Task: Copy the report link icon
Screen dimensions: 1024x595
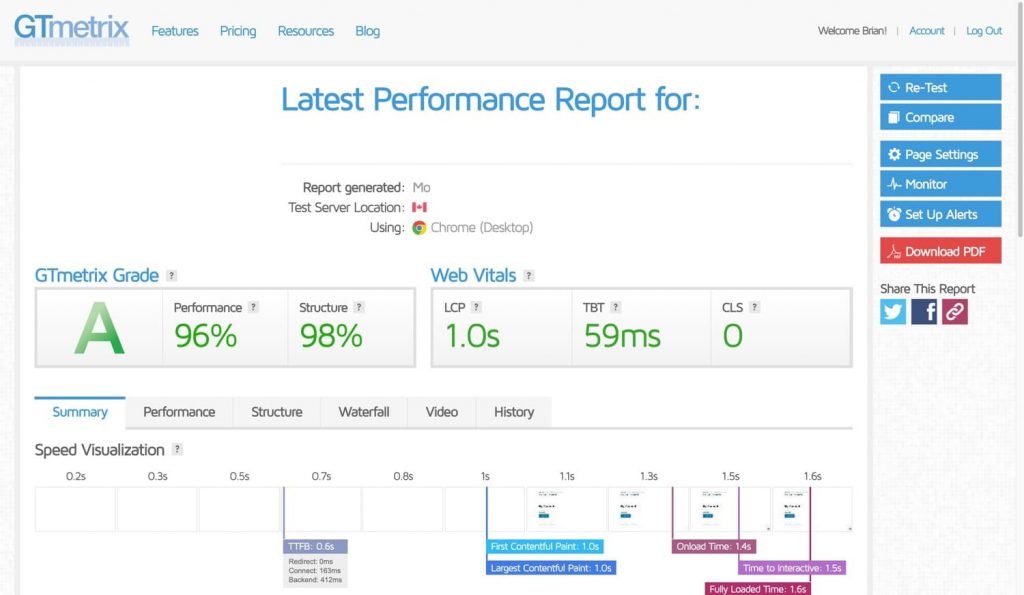Action: coord(955,312)
